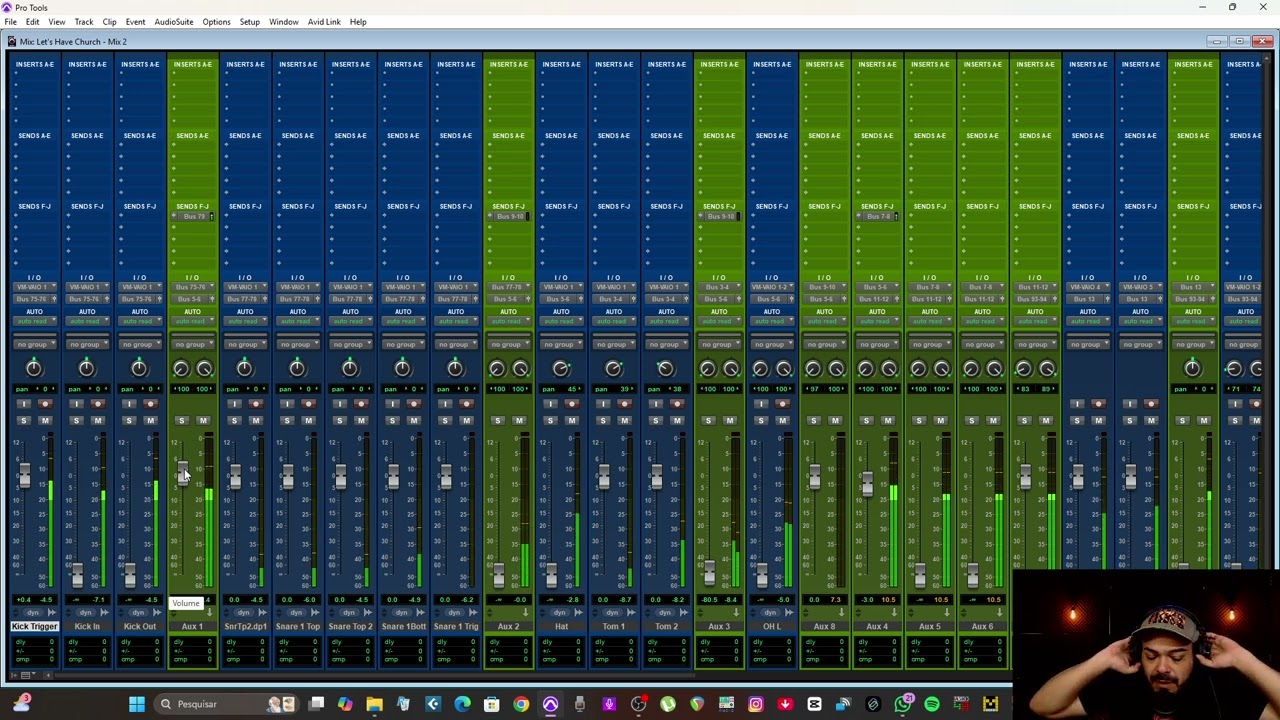The image size is (1280, 720).
Task: Open Tom 1 group selector
Action: [614, 344]
